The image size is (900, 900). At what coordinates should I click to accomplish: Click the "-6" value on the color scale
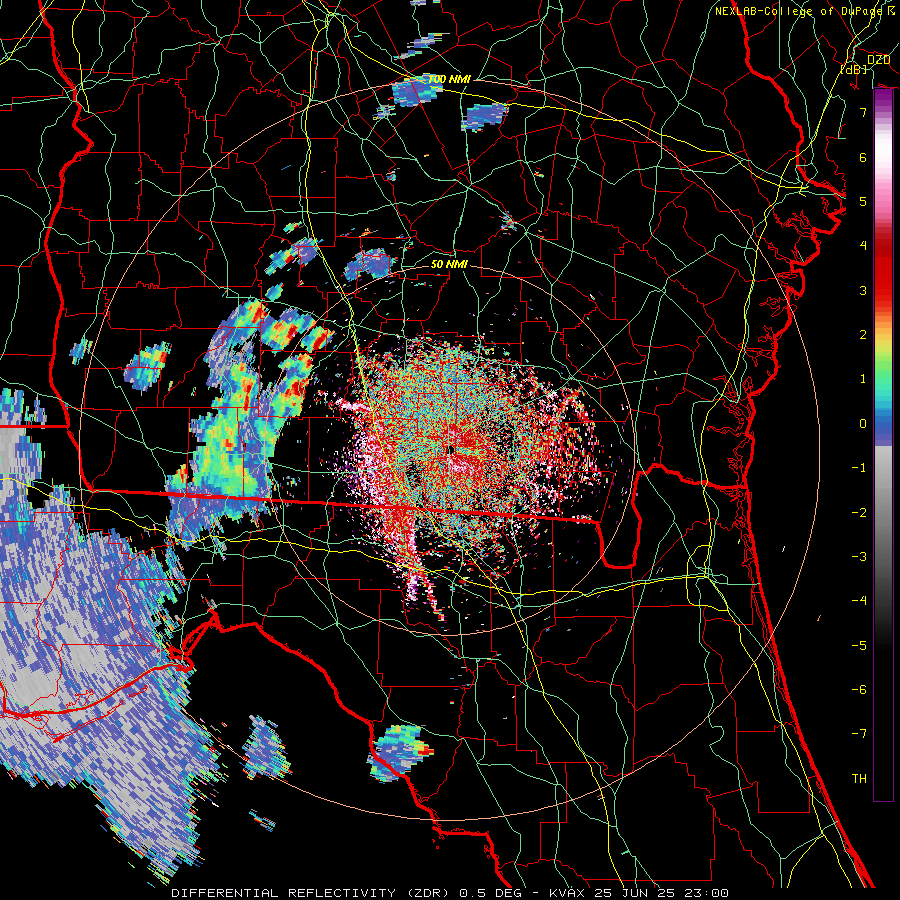tap(859, 690)
